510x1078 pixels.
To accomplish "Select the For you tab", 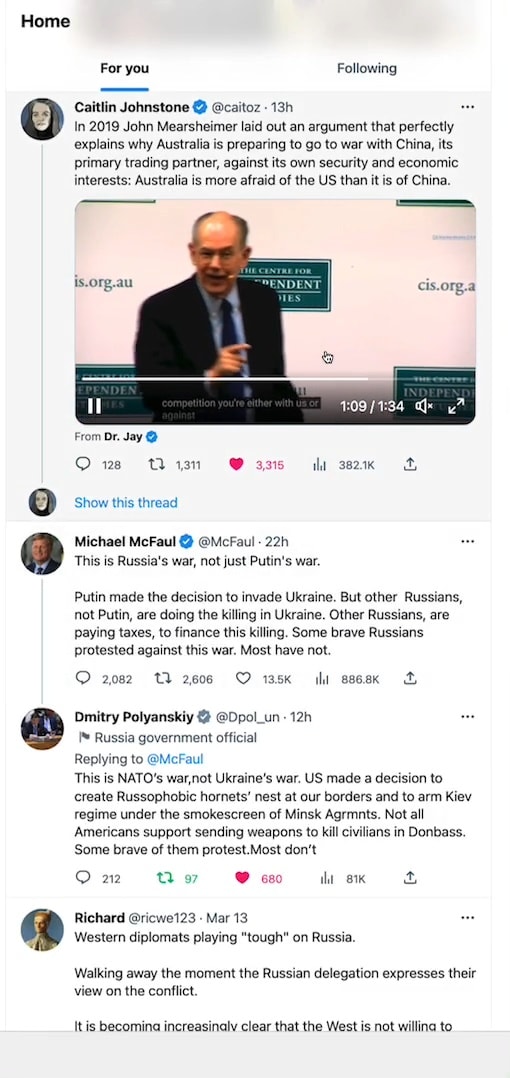I will tap(124, 68).
